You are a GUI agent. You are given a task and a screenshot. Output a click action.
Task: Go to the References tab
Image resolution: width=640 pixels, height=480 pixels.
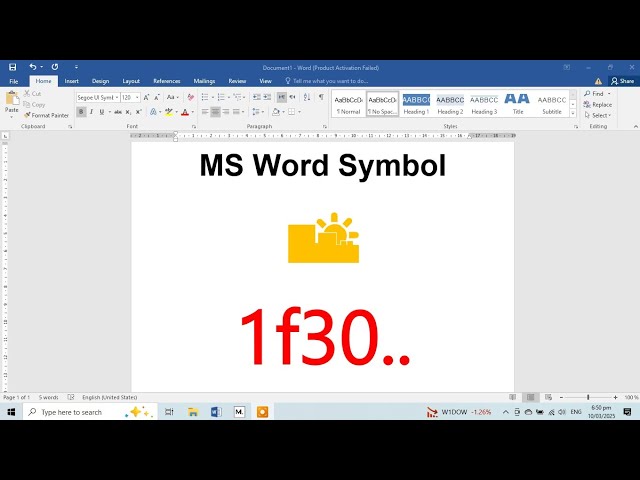point(167,81)
